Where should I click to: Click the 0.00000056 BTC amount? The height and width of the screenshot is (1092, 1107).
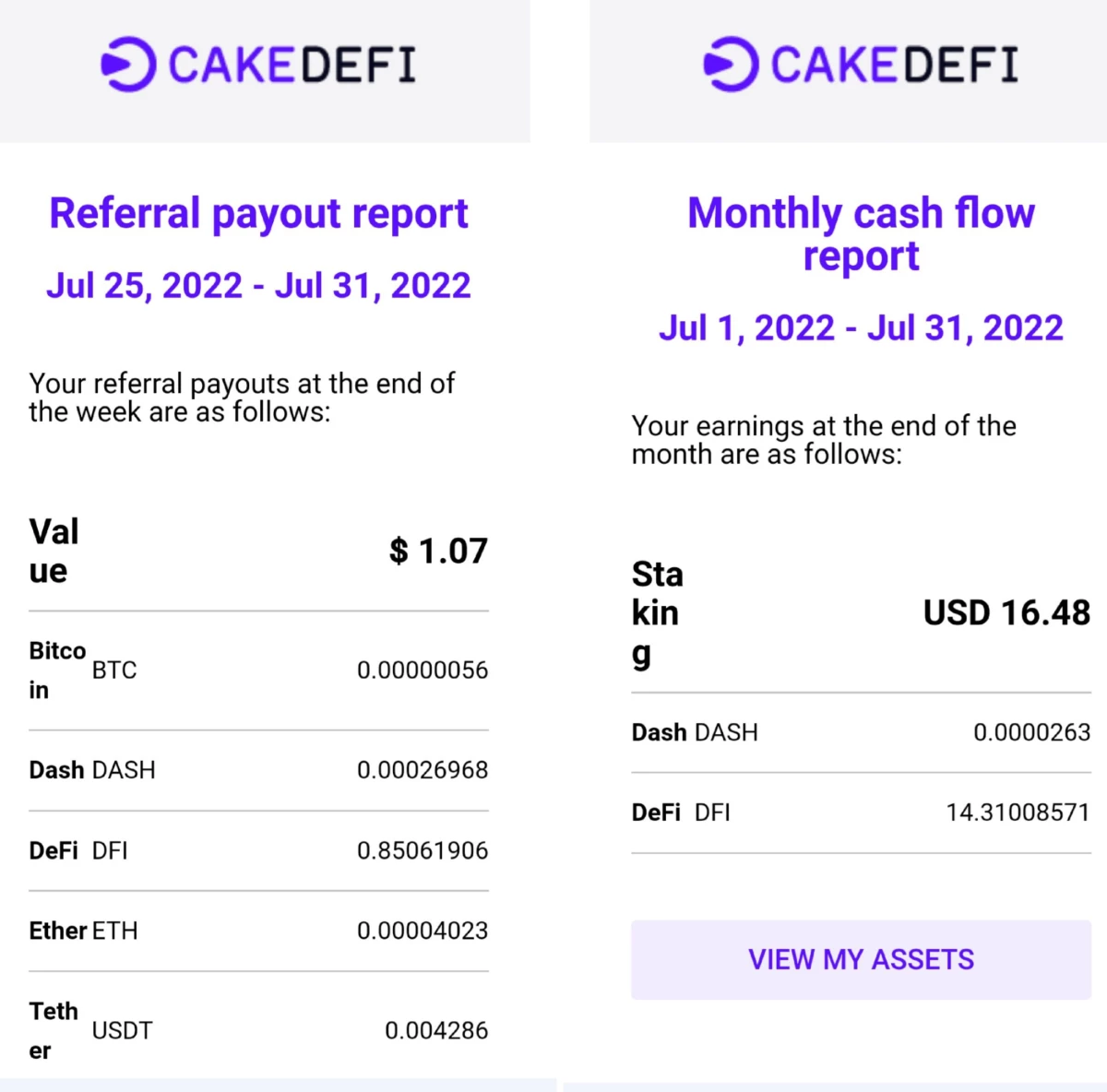point(423,671)
